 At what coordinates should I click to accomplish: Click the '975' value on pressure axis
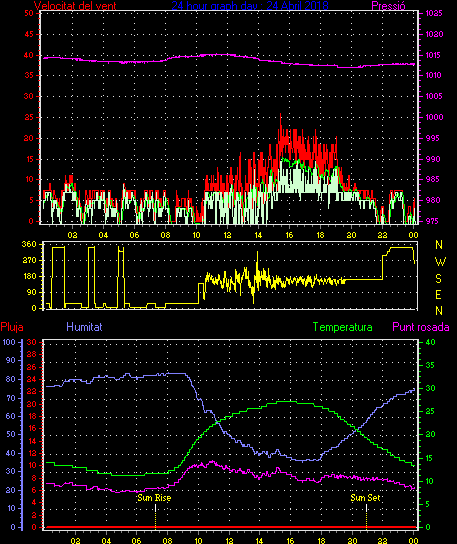click(433, 221)
